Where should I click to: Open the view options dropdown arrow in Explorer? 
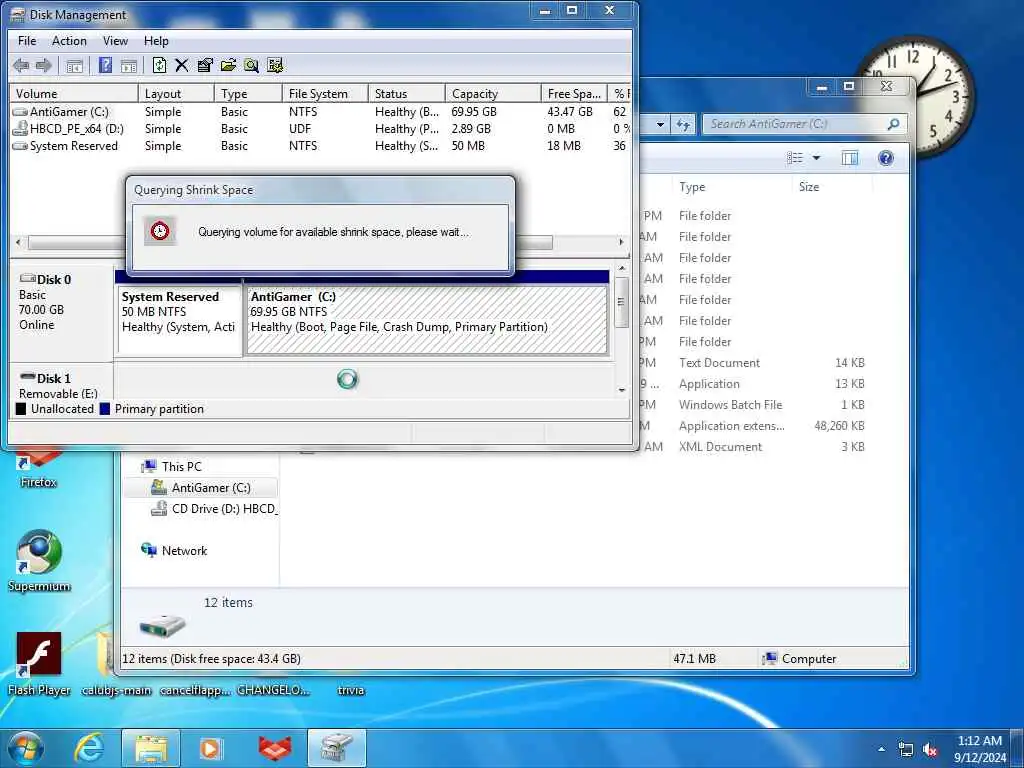[816, 158]
